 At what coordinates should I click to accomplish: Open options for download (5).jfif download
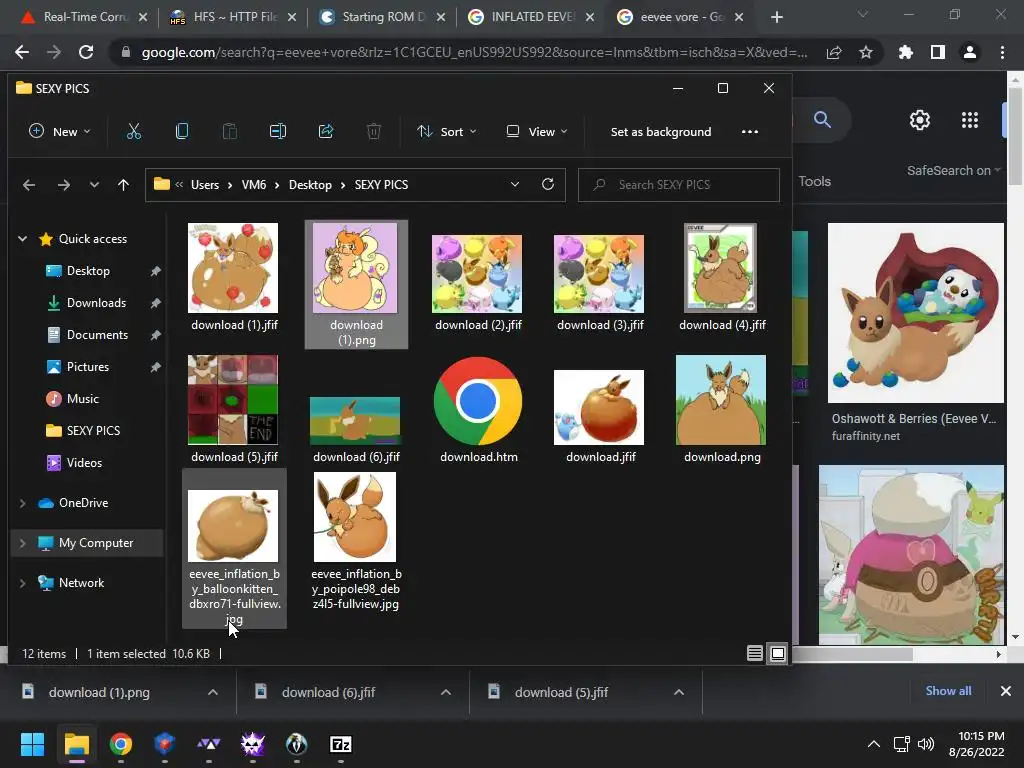[679, 692]
